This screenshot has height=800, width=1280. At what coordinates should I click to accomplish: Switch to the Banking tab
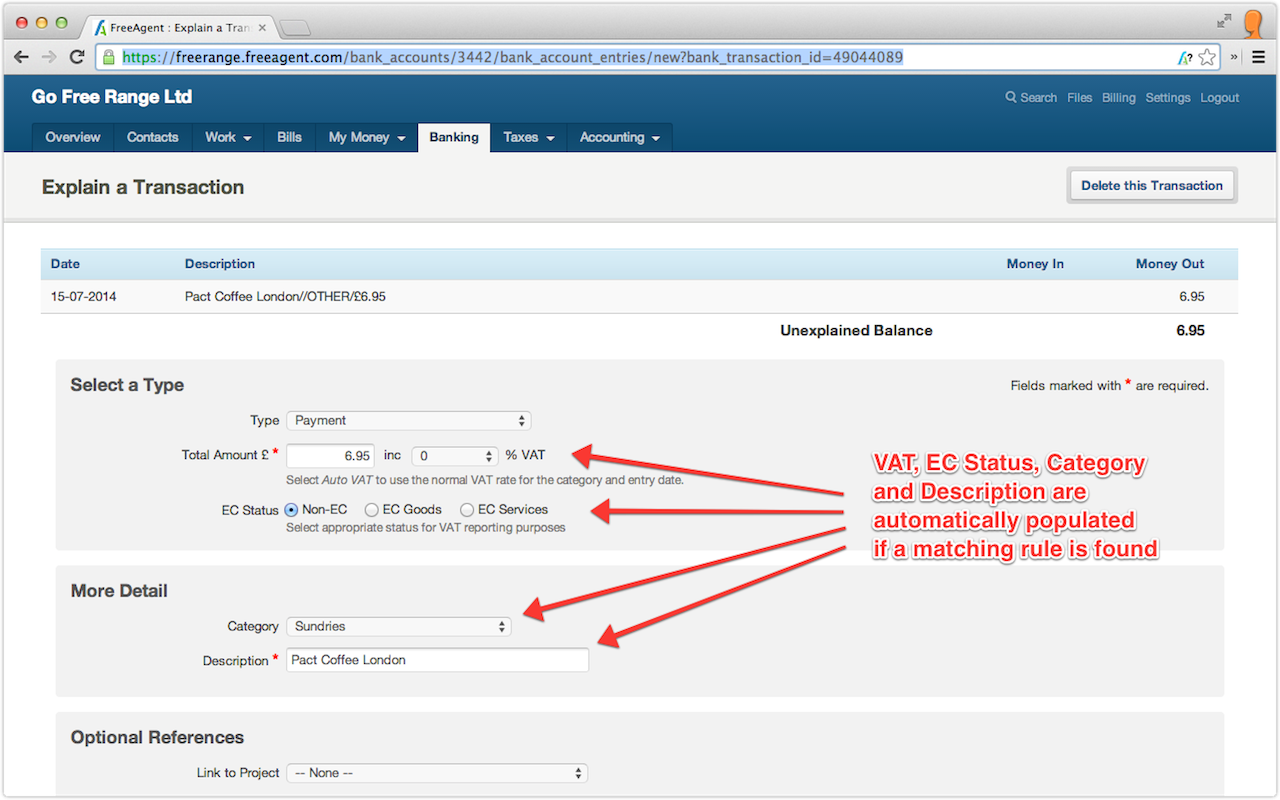(x=453, y=137)
